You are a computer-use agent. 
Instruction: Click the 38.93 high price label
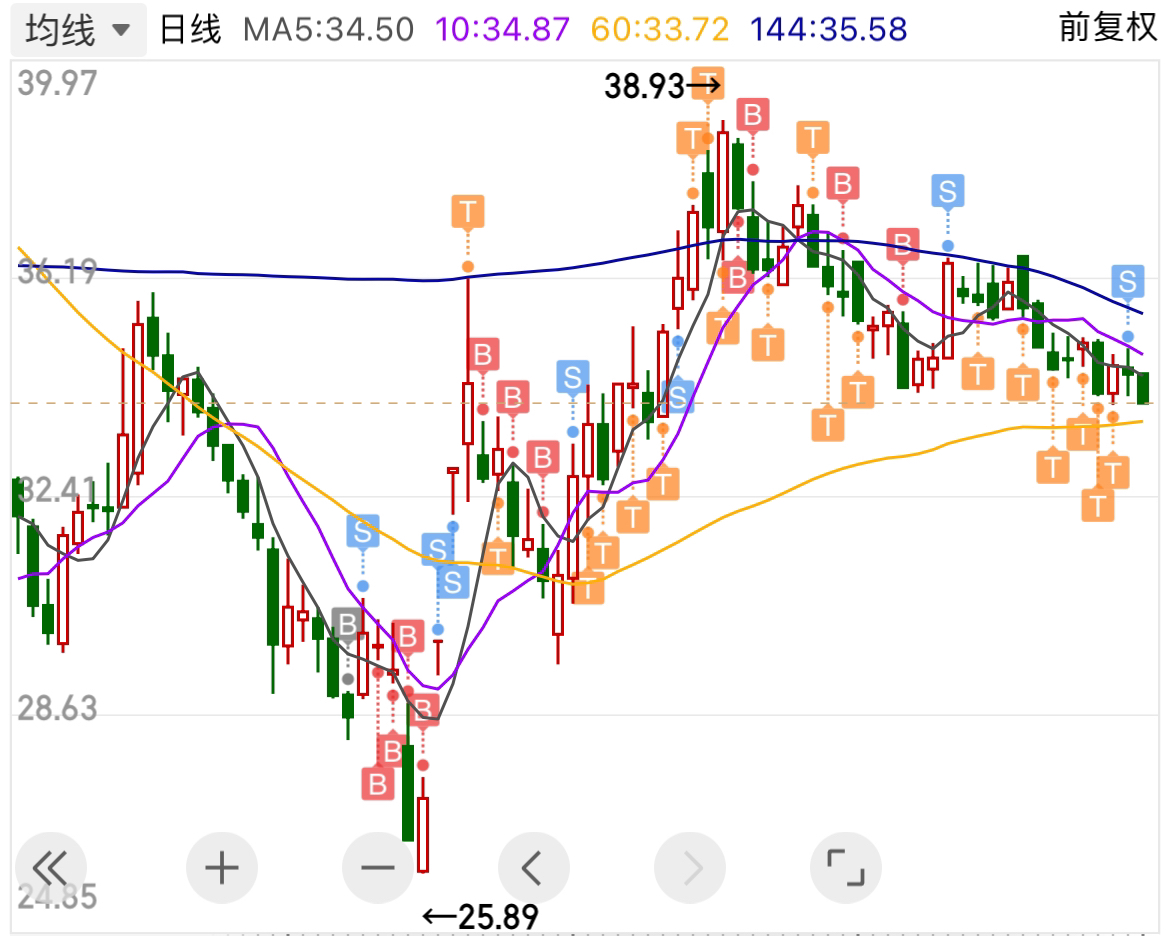(644, 87)
